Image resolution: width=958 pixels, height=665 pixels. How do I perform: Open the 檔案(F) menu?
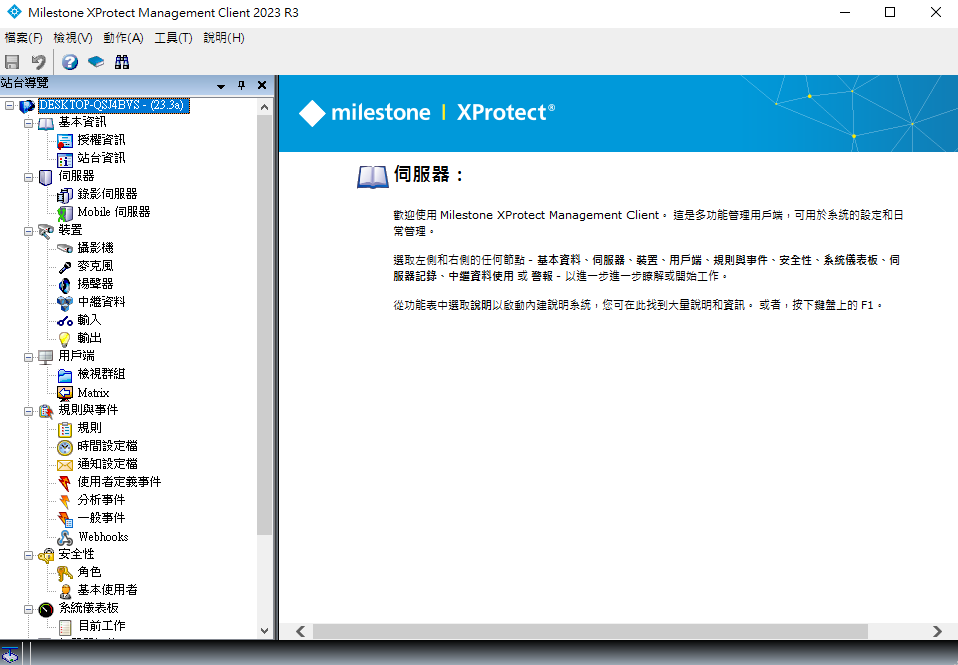coord(23,38)
